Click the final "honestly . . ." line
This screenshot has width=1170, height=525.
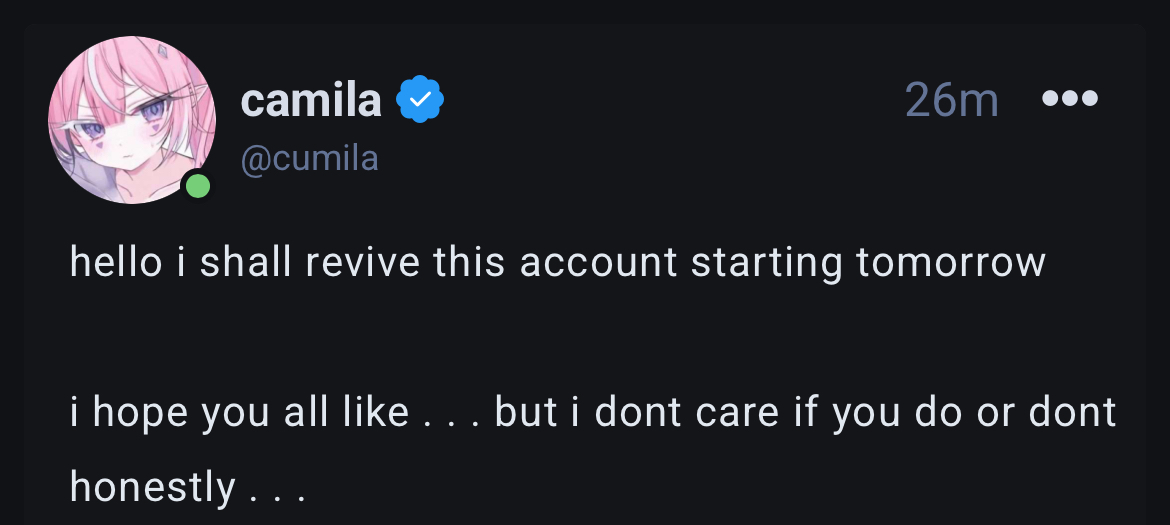click(186, 487)
